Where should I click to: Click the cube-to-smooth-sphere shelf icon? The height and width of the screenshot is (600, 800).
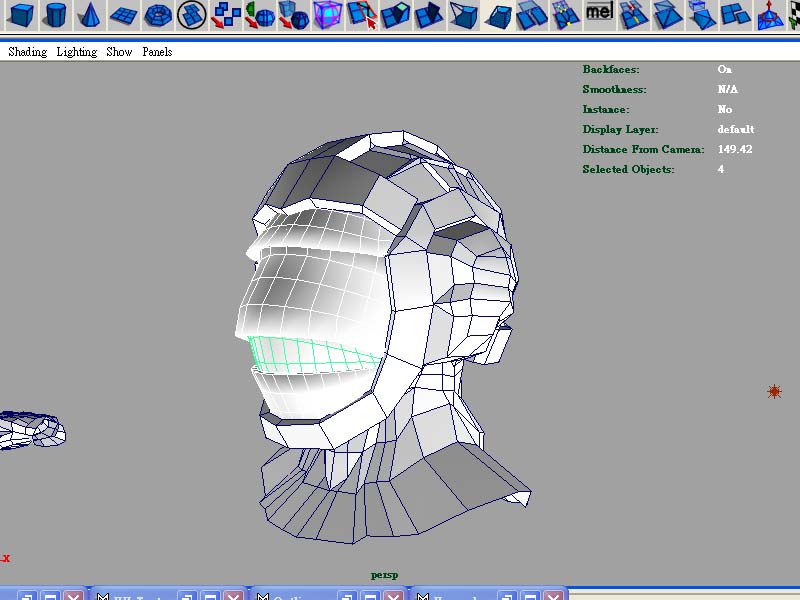[x=294, y=15]
